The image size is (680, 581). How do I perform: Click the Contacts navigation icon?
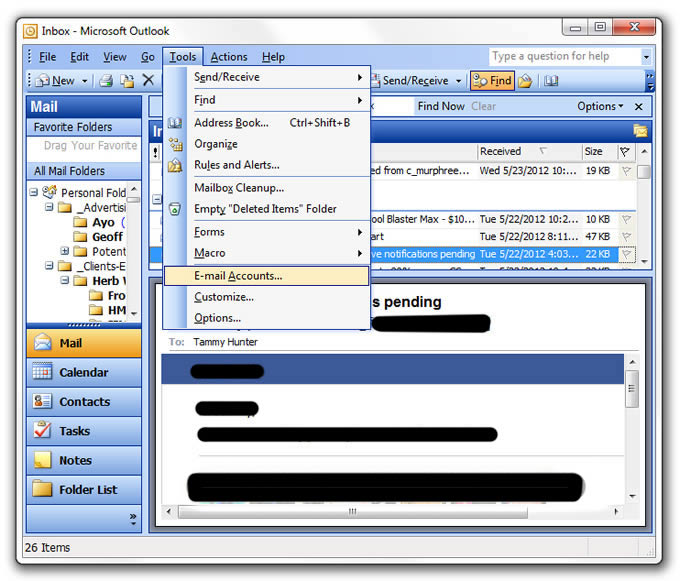42,401
